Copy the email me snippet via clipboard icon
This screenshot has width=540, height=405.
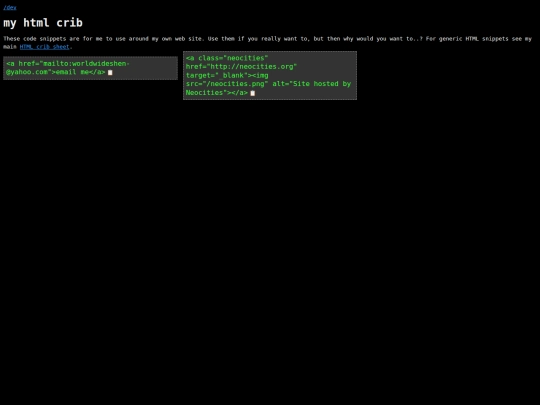pos(110,72)
